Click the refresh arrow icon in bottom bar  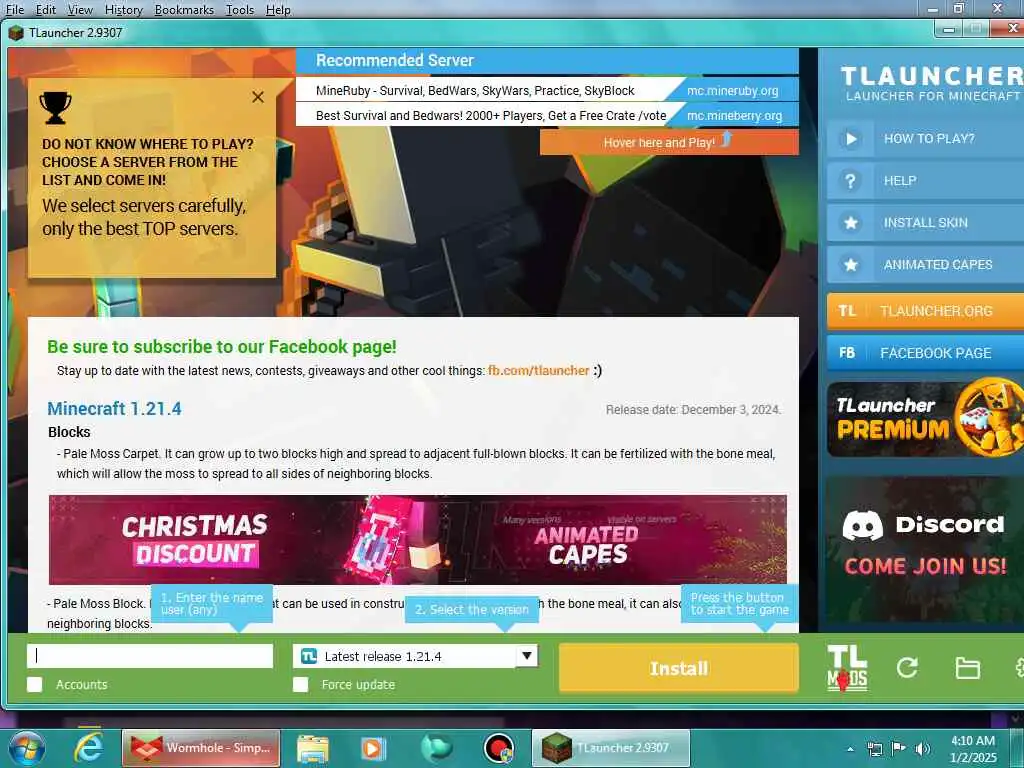pyautogui.click(x=907, y=667)
